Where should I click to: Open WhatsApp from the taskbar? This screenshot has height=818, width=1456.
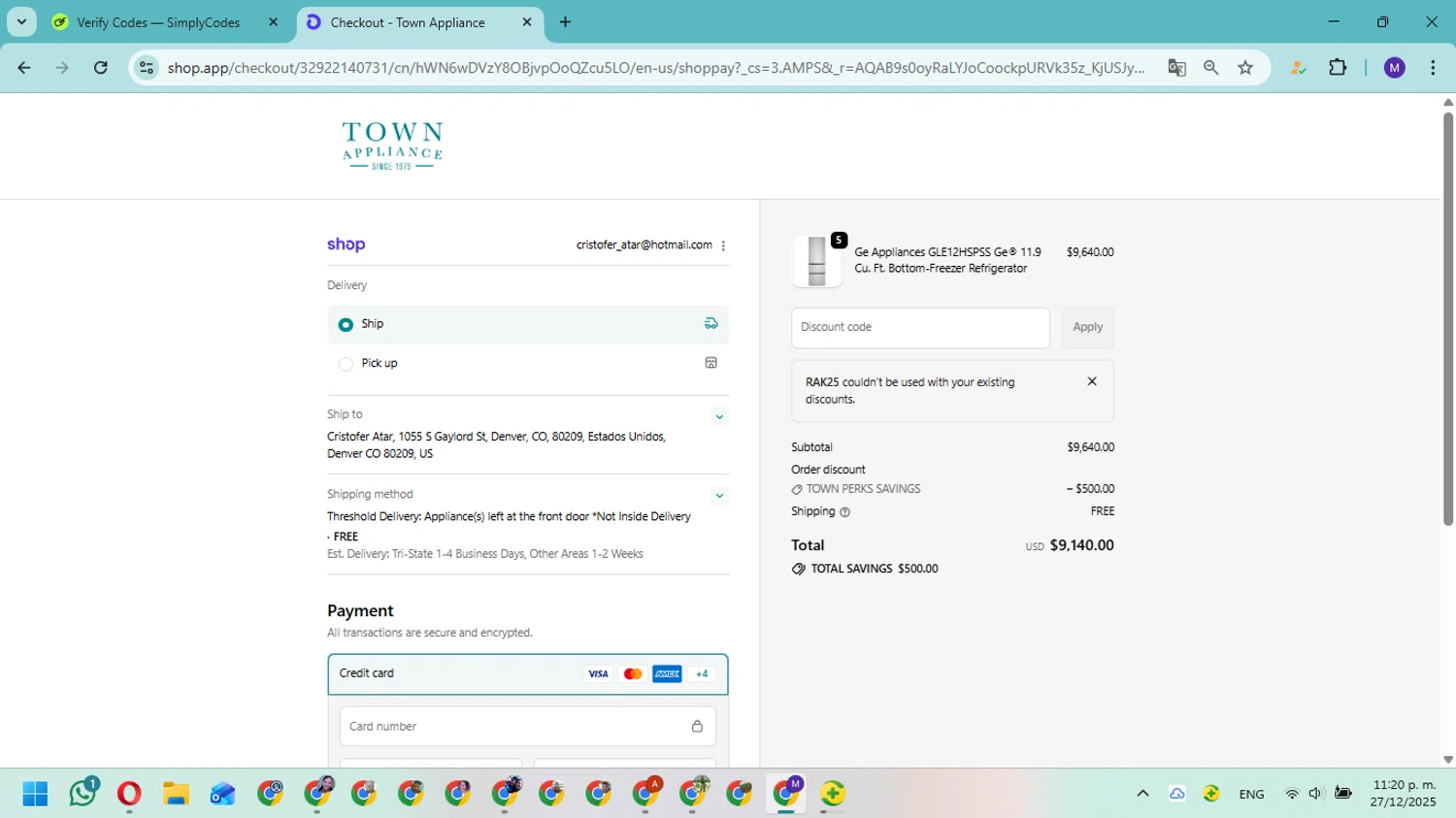[83, 794]
